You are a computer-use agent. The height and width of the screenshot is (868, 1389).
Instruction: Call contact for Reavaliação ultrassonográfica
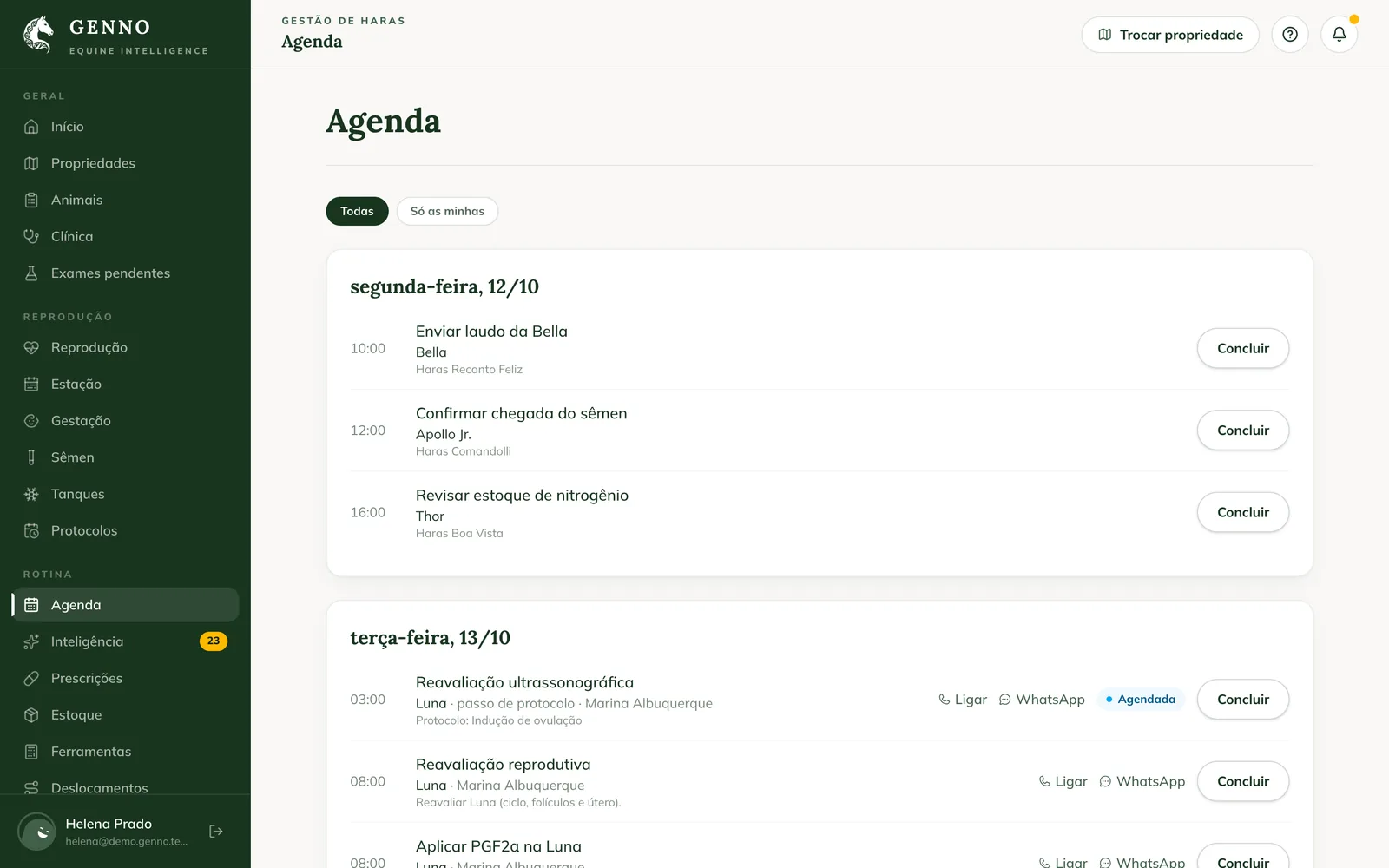(x=963, y=700)
